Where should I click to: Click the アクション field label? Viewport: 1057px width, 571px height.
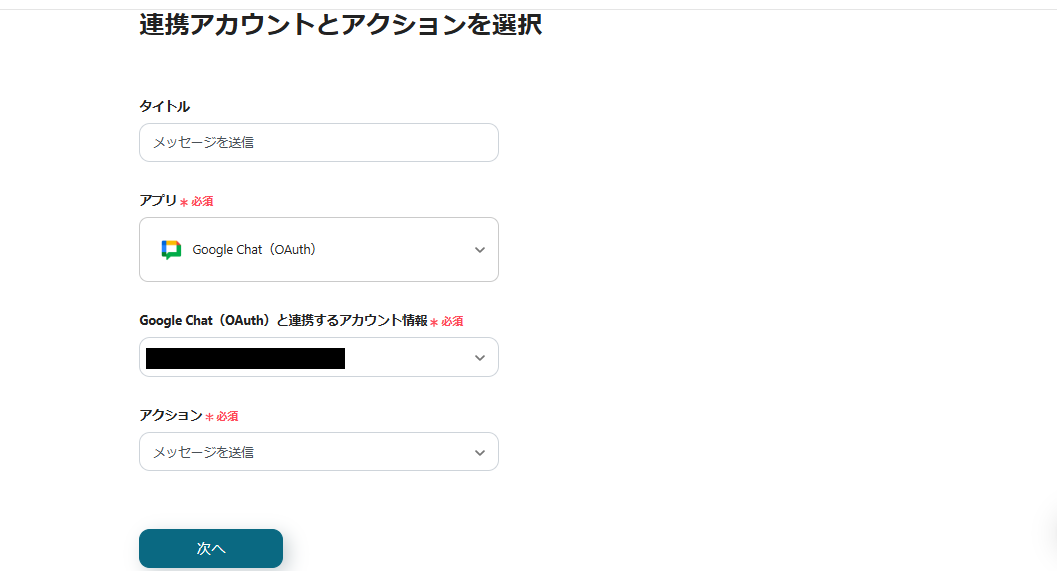coord(171,415)
